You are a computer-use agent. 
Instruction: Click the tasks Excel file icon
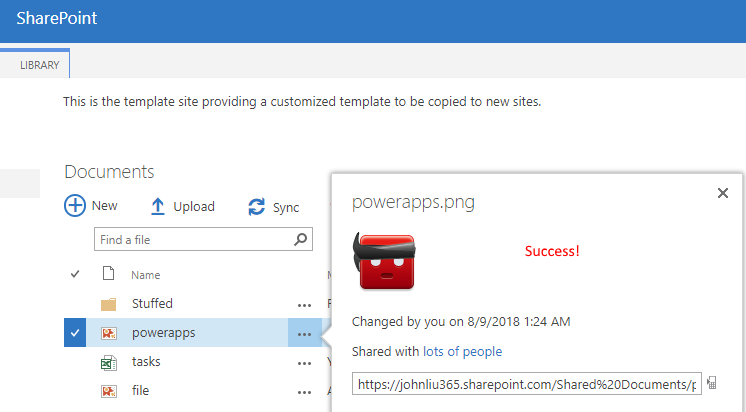[109, 362]
